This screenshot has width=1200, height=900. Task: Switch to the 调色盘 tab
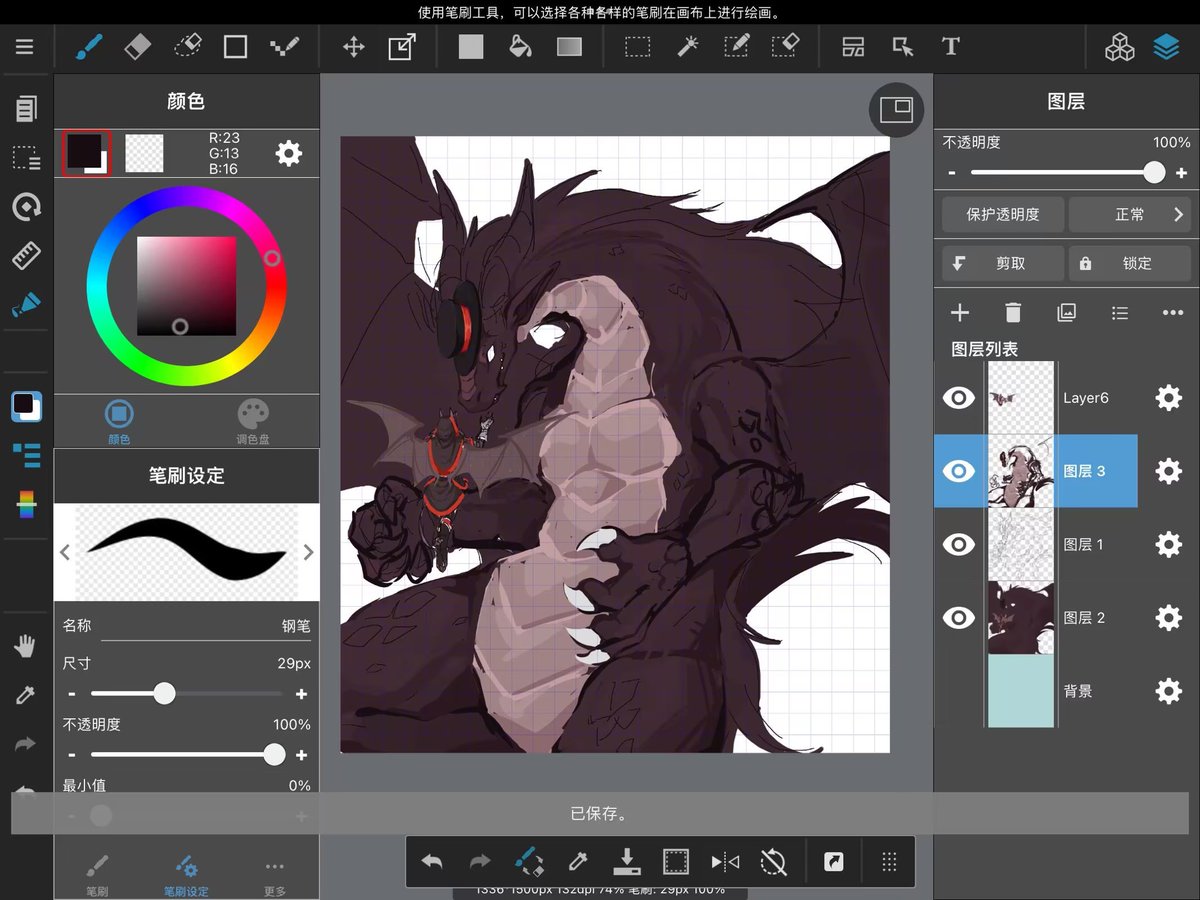[x=253, y=422]
